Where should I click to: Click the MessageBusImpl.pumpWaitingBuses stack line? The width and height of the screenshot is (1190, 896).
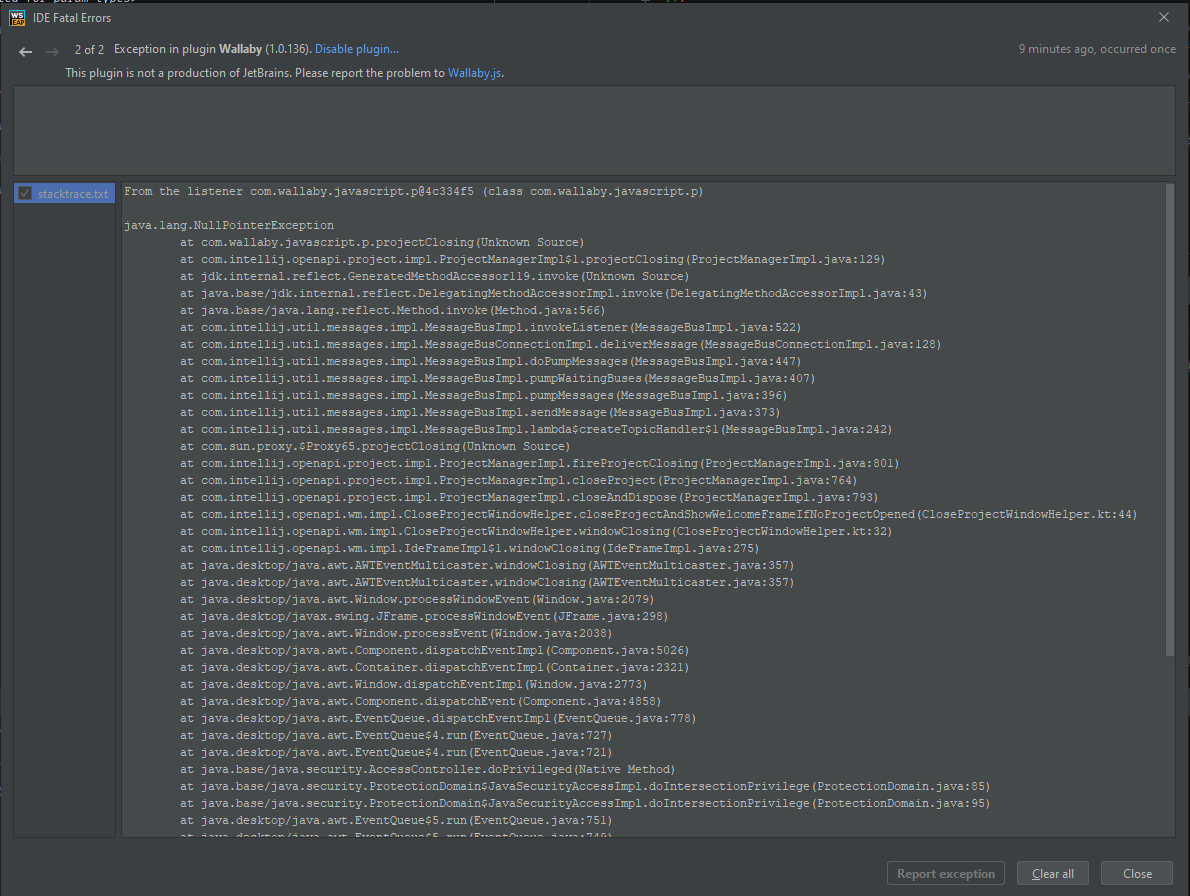(497, 378)
